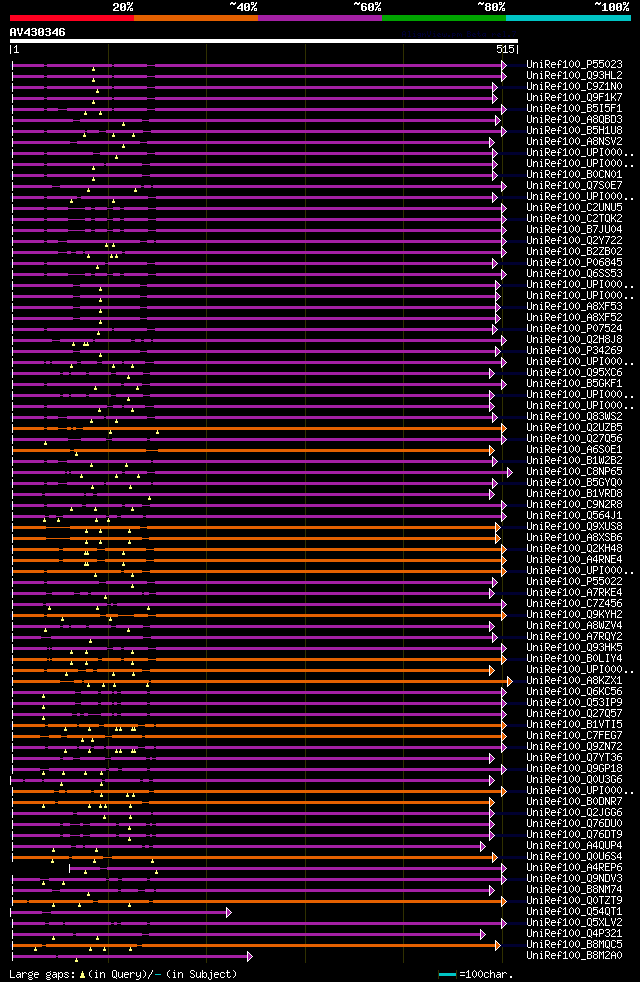Click the white query sequence bar

point(264,41)
